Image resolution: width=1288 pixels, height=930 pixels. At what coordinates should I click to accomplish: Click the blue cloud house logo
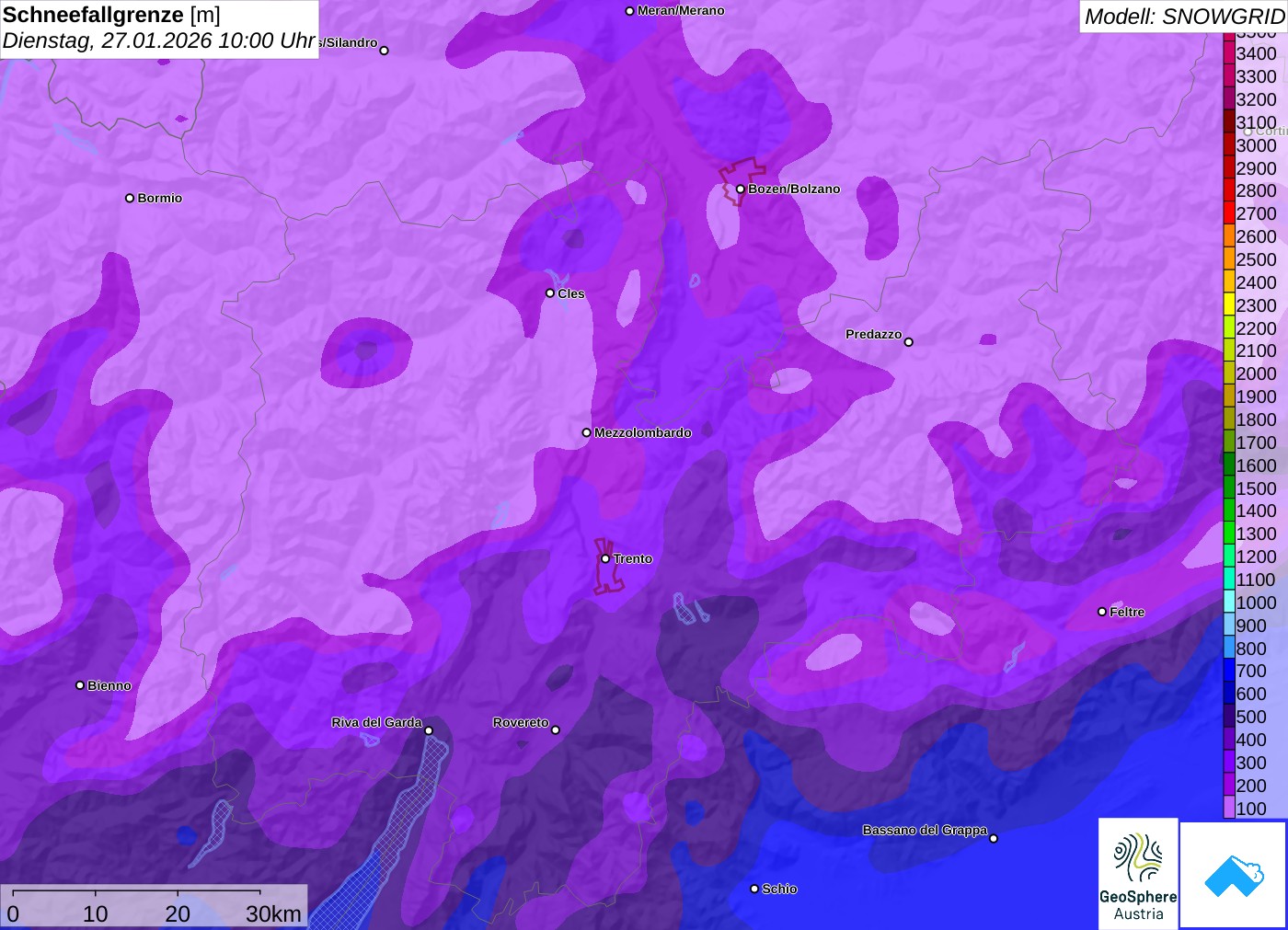(x=1234, y=875)
